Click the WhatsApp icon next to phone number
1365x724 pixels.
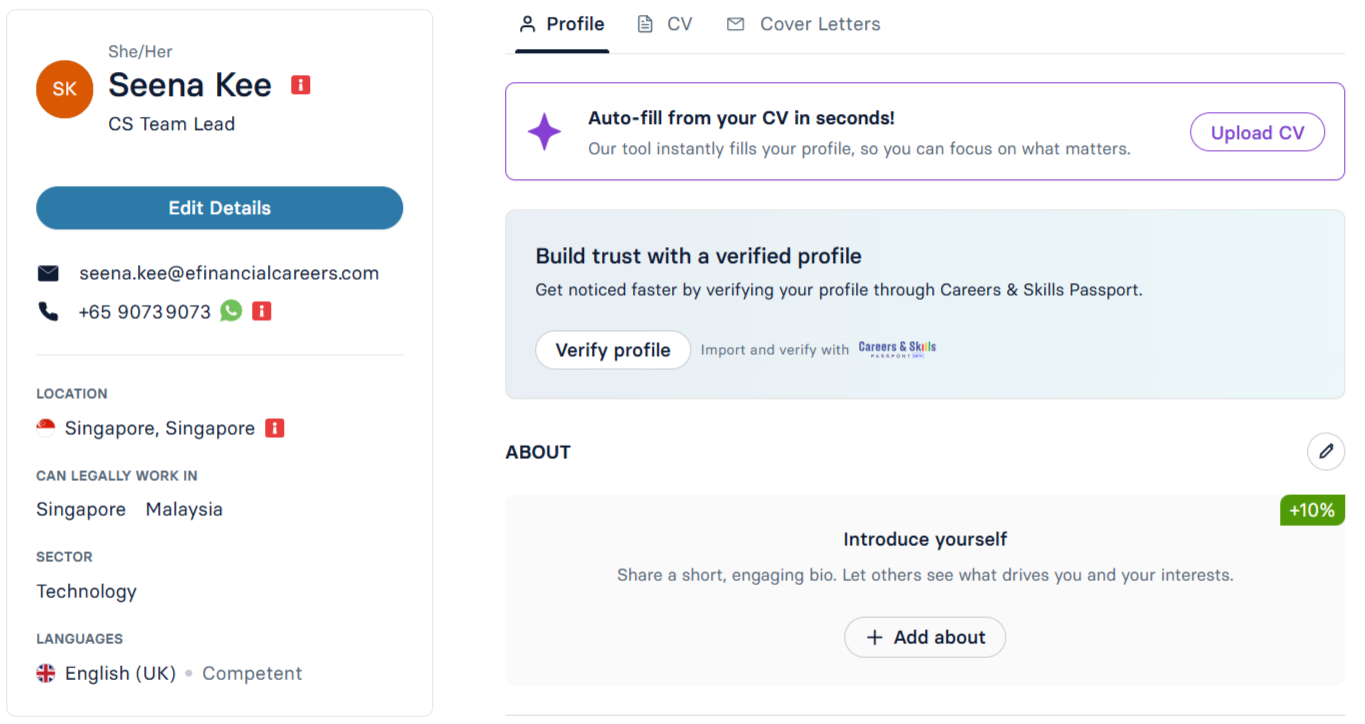point(231,311)
